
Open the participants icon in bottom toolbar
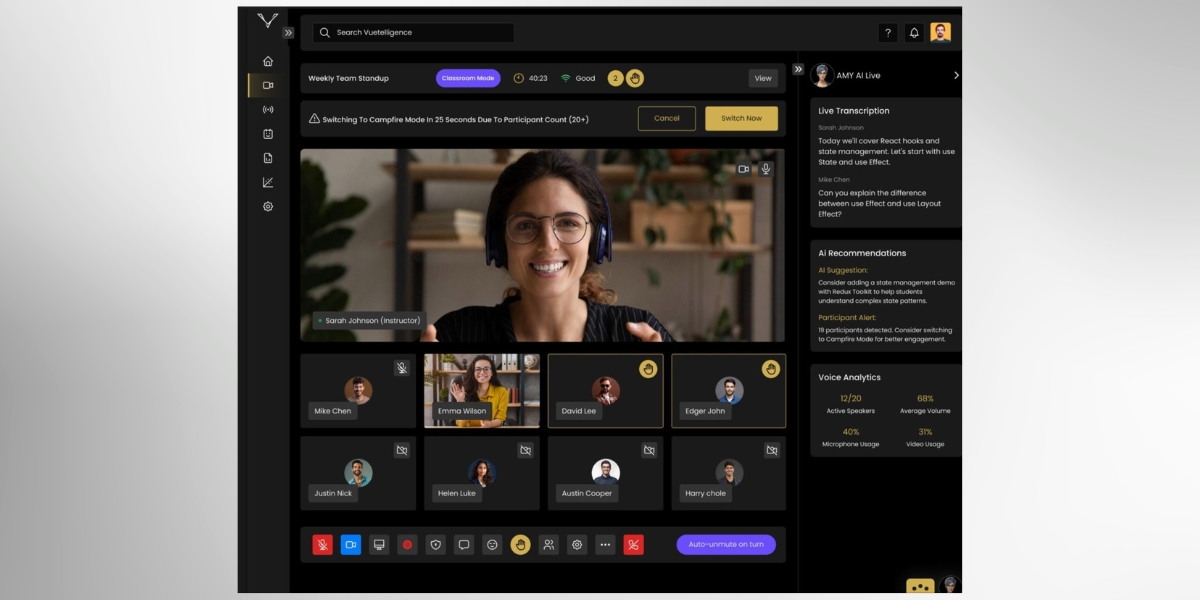548,545
